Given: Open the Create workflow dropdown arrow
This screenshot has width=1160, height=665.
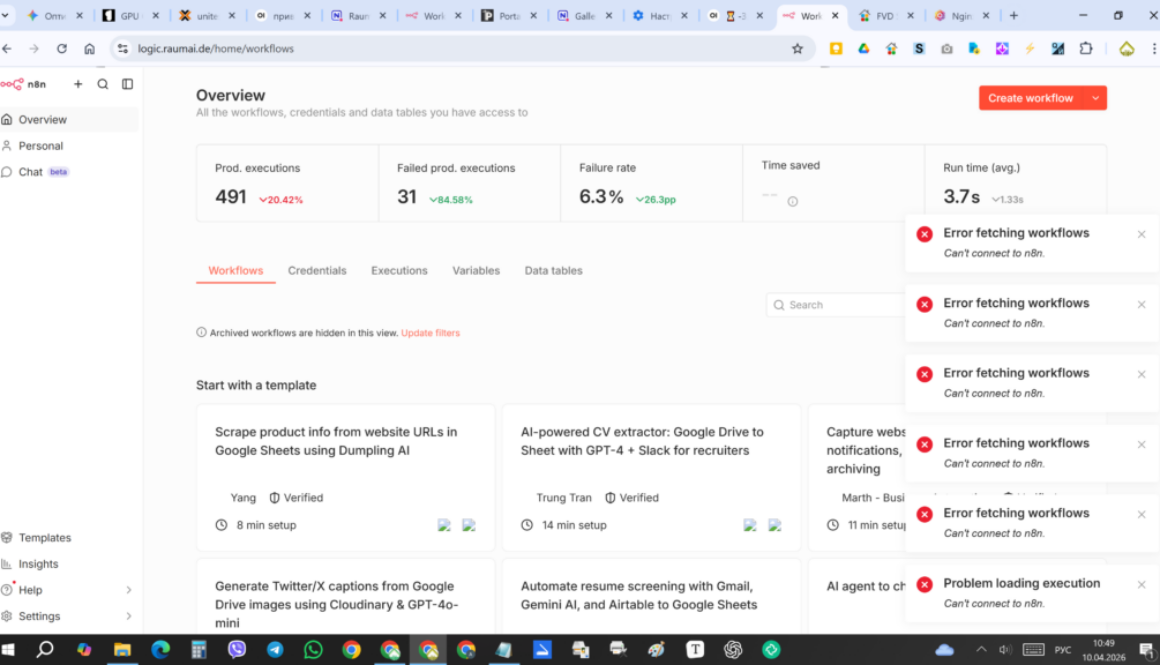Looking at the screenshot, I should [x=1096, y=98].
